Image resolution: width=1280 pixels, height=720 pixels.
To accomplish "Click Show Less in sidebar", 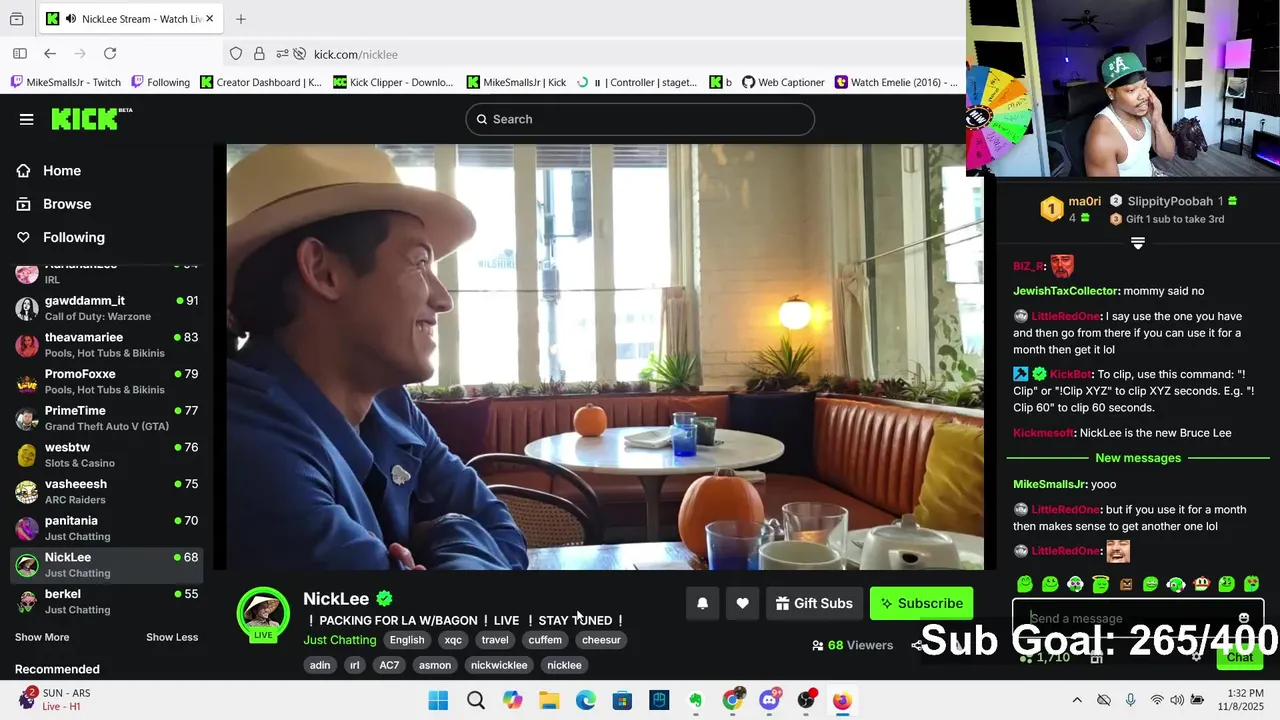I will click(x=172, y=637).
